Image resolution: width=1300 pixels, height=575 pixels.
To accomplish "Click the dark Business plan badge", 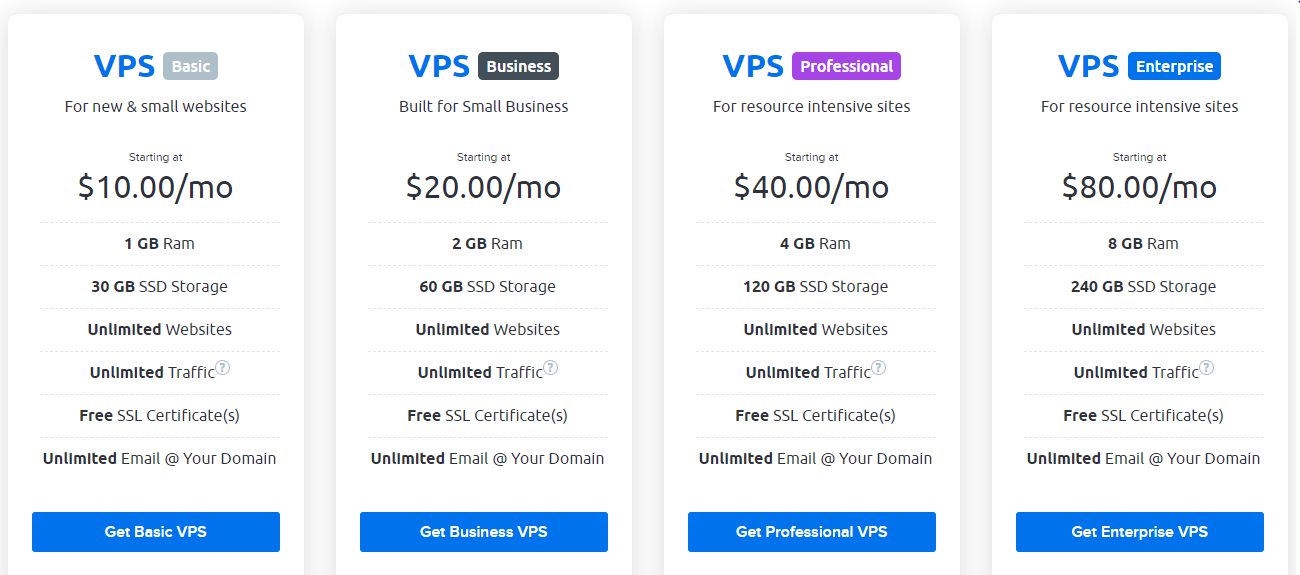I will (x=518, y=66).
